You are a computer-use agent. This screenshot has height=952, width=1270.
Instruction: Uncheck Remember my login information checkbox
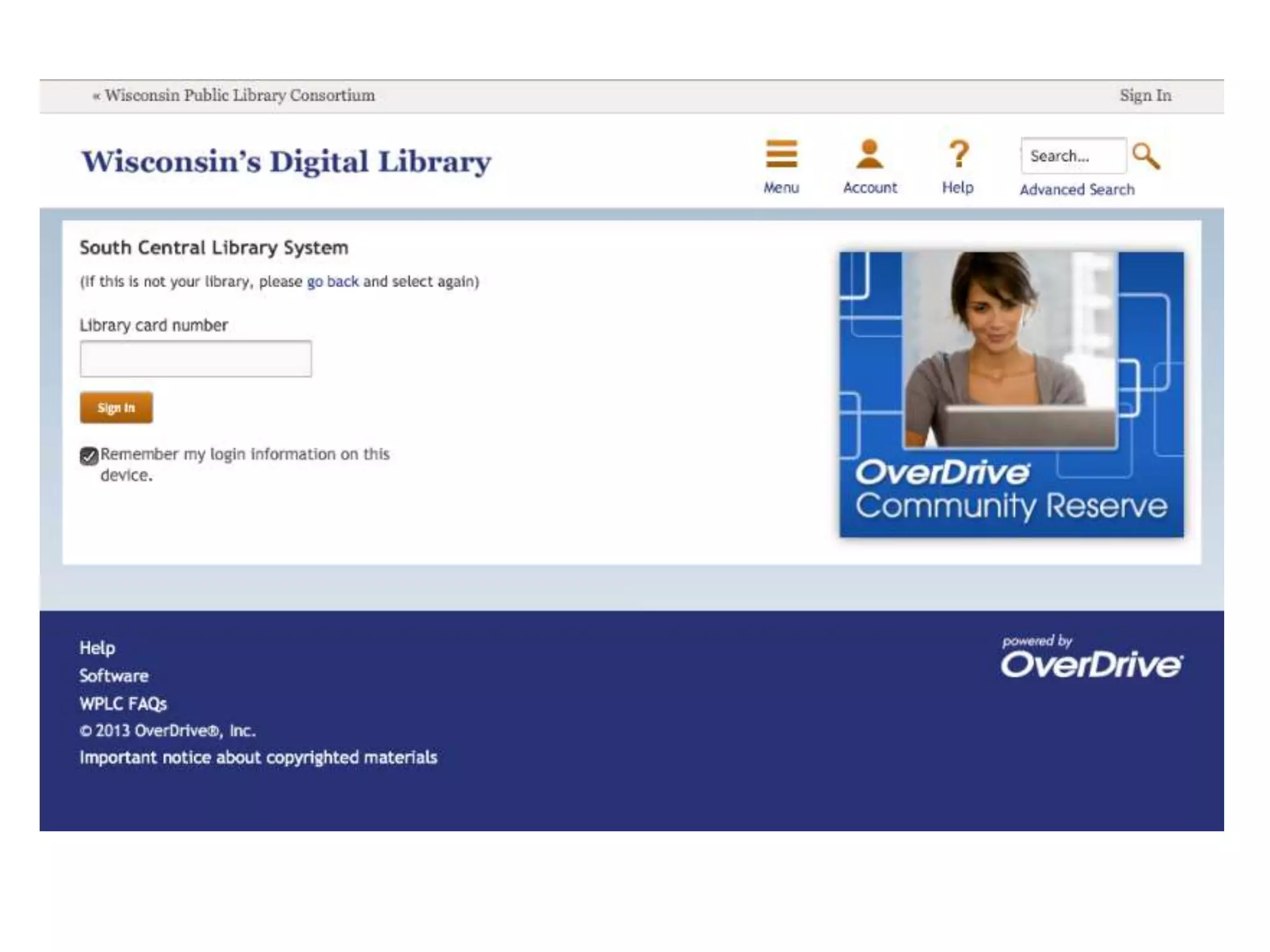click(x=89, y=456)
